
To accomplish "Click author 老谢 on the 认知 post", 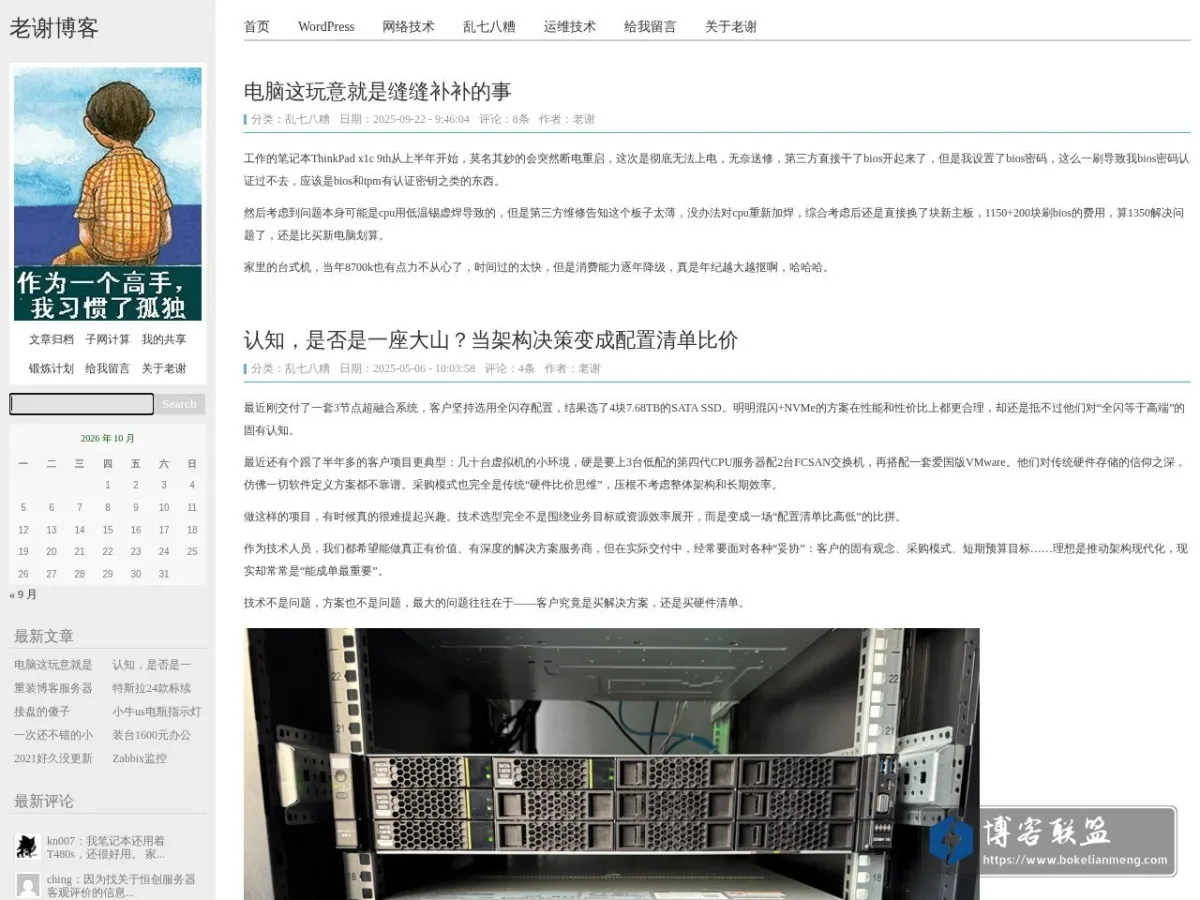I will click(589, 369).
